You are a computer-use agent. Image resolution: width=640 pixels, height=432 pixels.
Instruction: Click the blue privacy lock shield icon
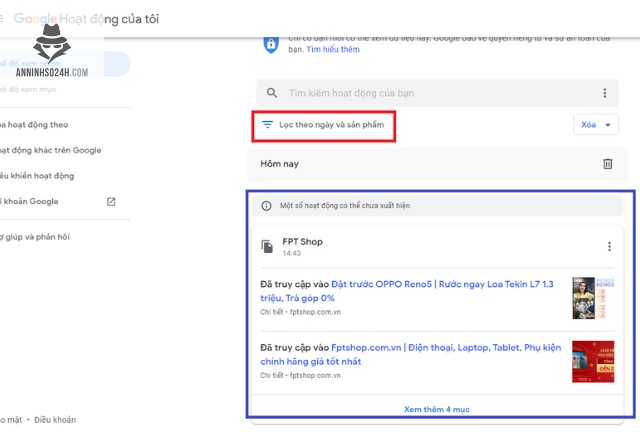(x=271, y=44)
